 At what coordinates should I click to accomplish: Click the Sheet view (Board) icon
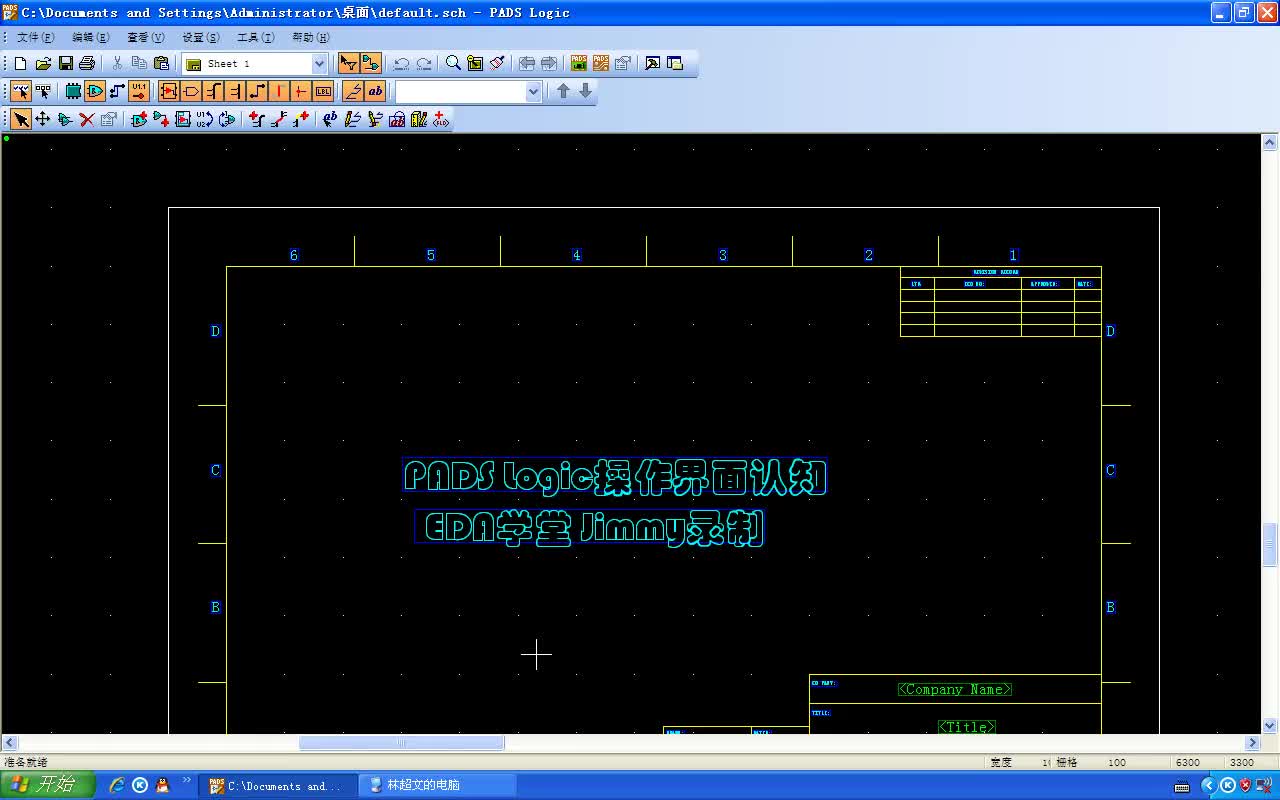point(475,63)
